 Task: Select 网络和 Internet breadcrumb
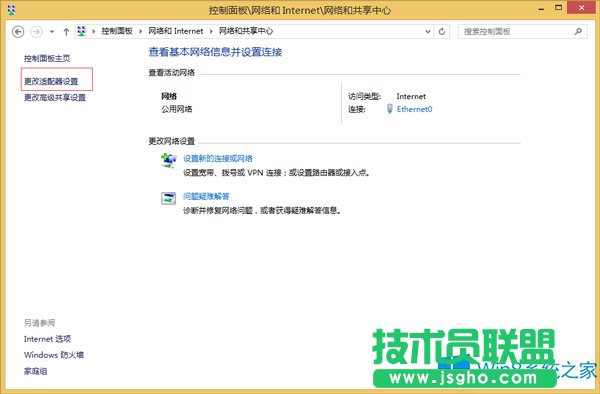[176, 31]
